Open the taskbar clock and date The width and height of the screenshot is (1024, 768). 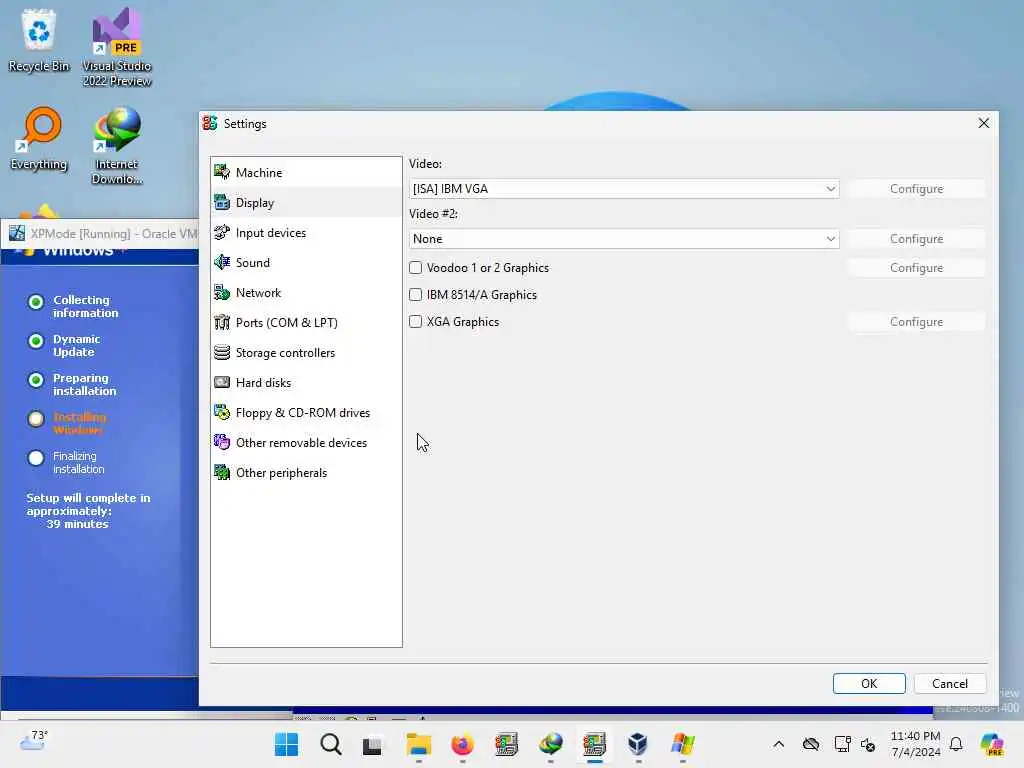[x=916, y=744]
